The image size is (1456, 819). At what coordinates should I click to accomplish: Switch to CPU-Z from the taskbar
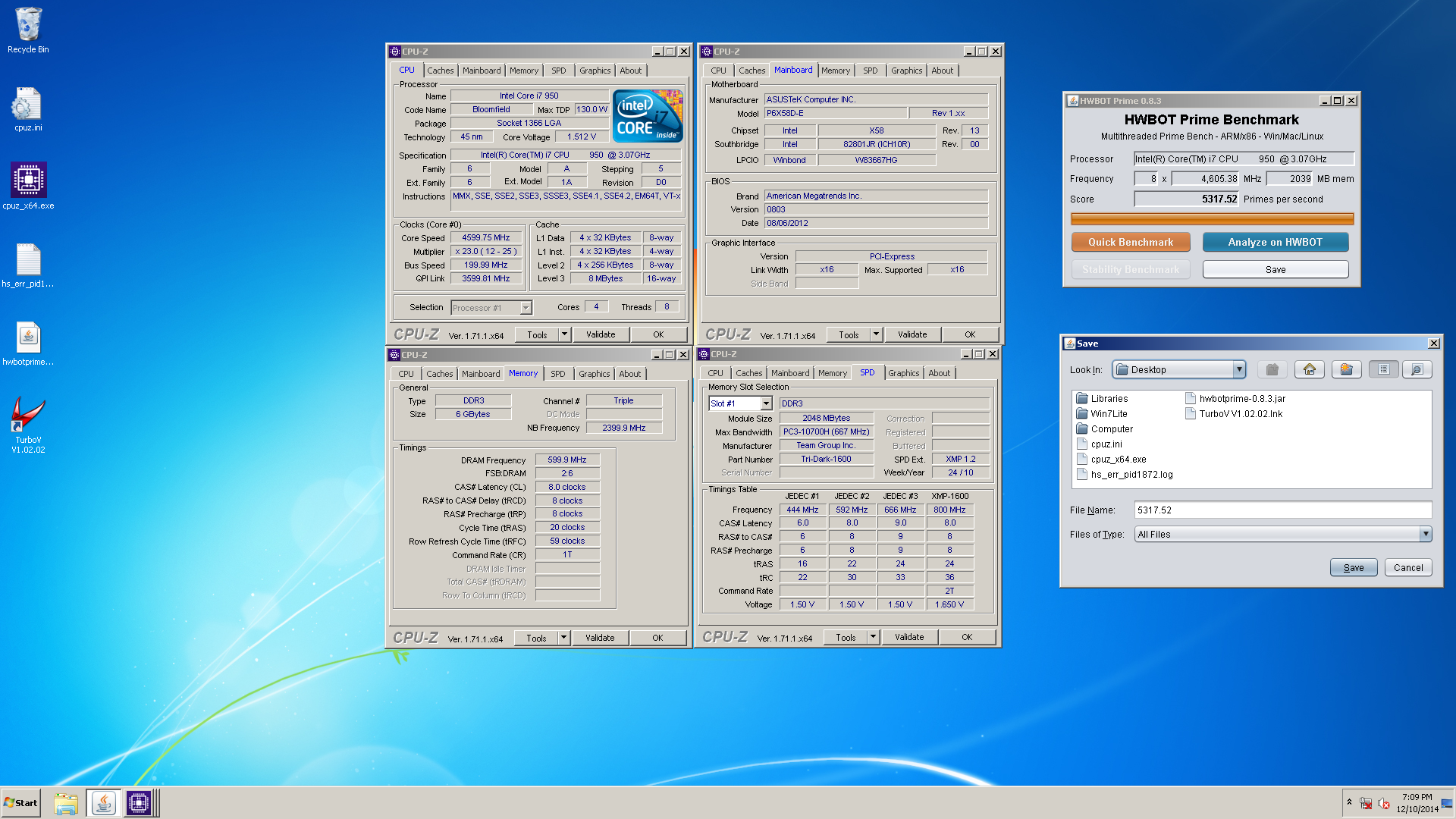click(x=140, y=803)
